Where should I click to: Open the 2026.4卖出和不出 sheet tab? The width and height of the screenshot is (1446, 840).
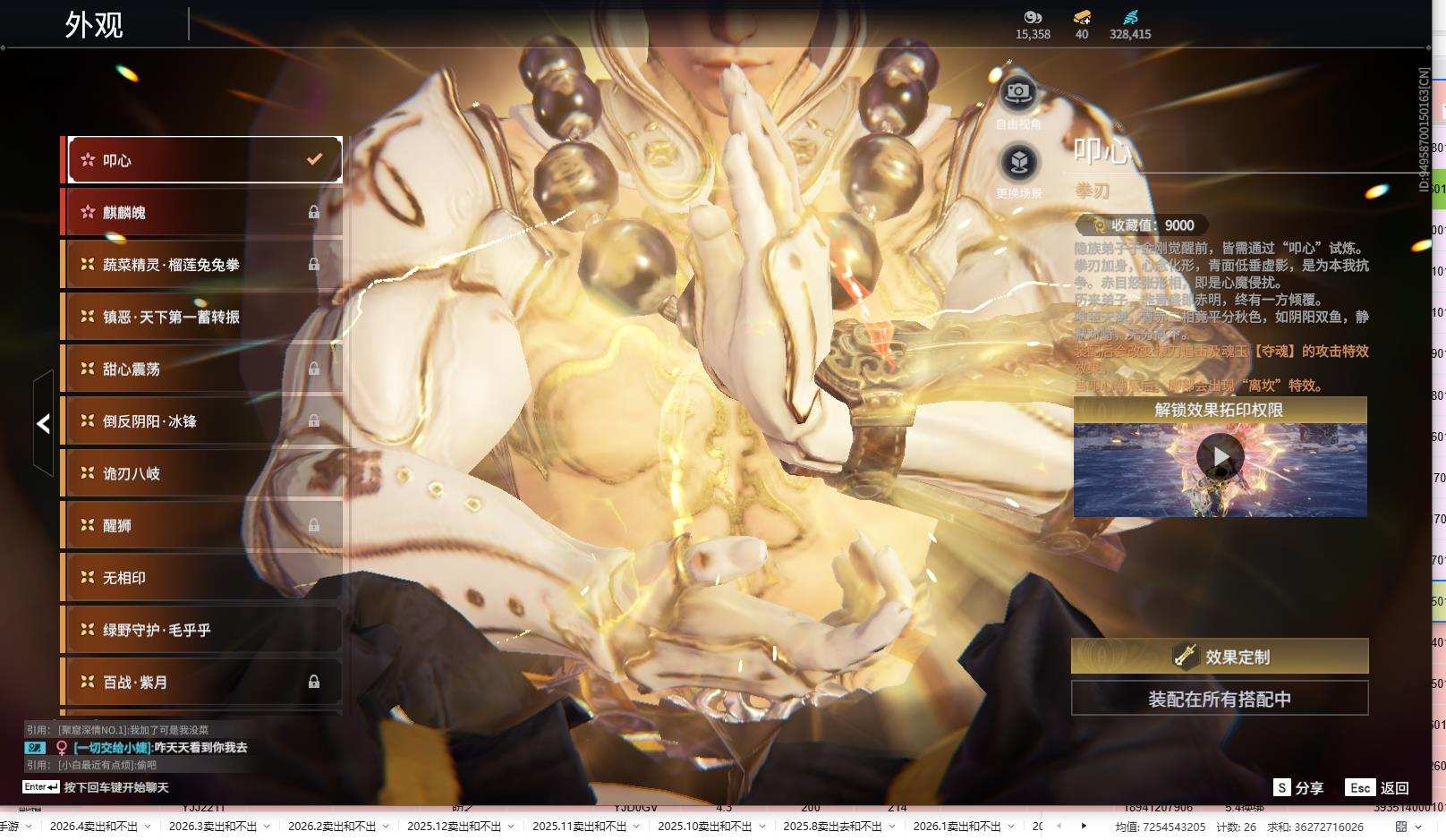(94, 827)
